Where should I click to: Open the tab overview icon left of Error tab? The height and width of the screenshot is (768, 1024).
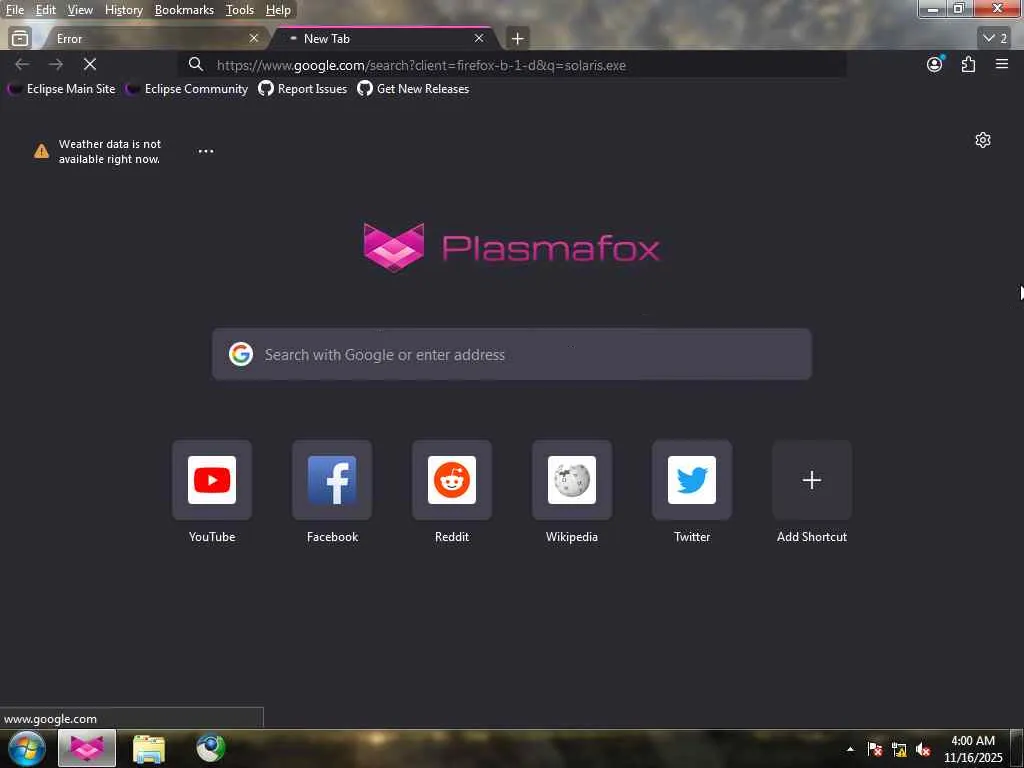20,39
